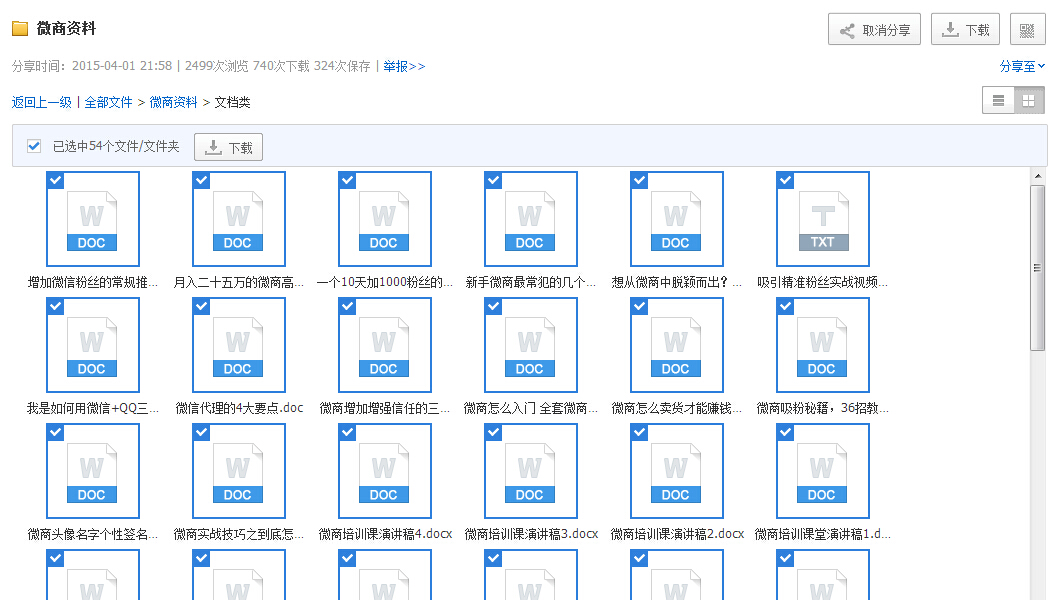Open the QR code share button
This screenshot has height=600, width=1054.
pyautogui.click(x=1027, y=30)
